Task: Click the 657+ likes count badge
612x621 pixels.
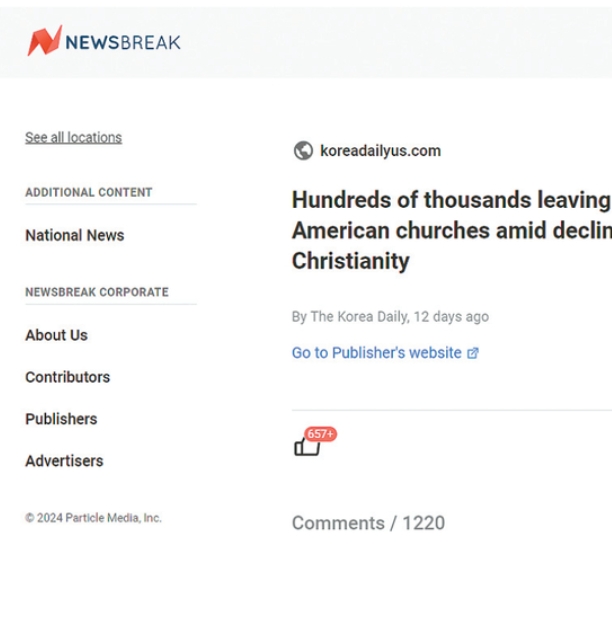Action: 321,434
